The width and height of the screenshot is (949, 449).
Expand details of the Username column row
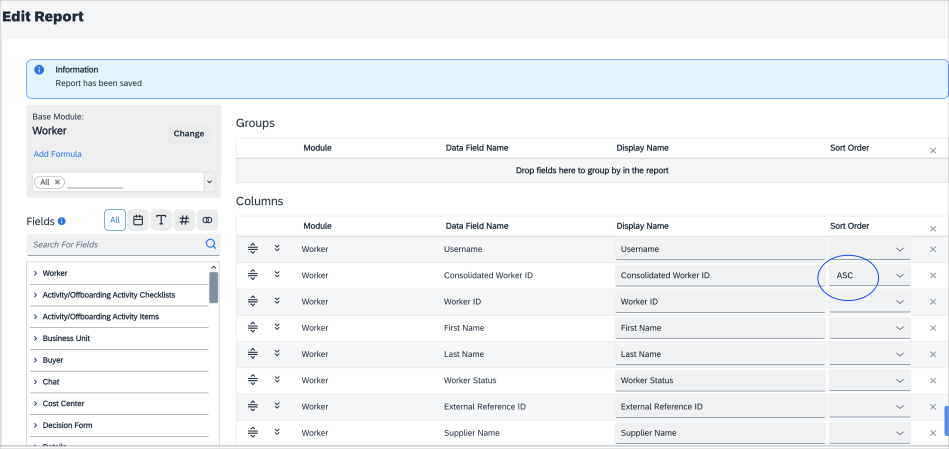pos(277,248)
